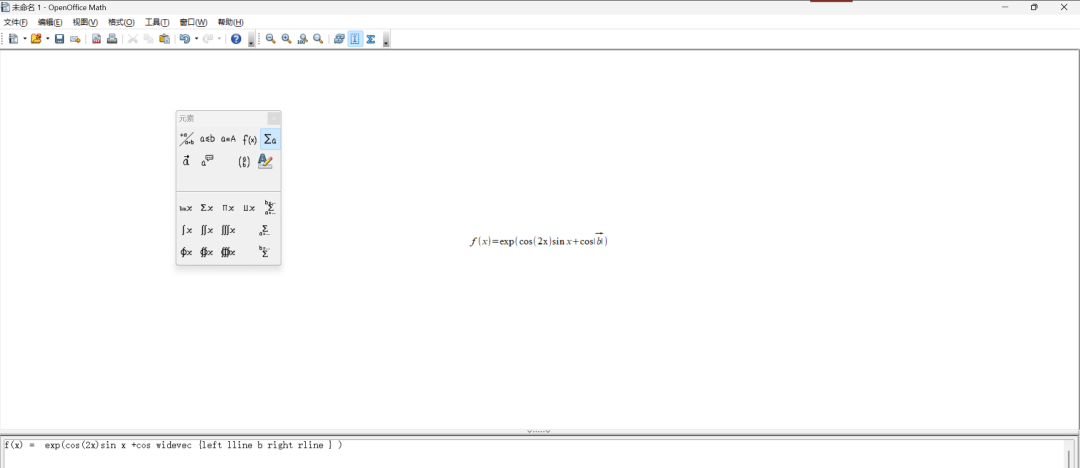Open the 文件(F) menu

(16, 23)
